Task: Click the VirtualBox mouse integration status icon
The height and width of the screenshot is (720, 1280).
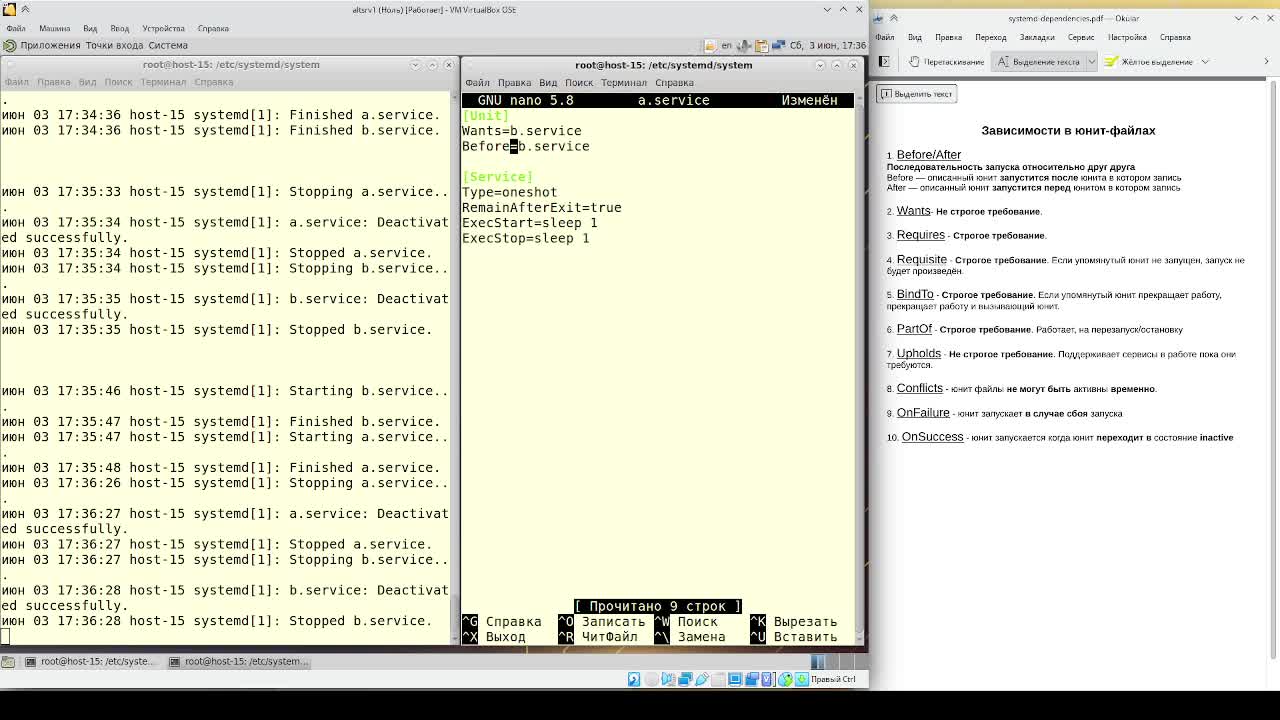Action: [x=785, y=679]
